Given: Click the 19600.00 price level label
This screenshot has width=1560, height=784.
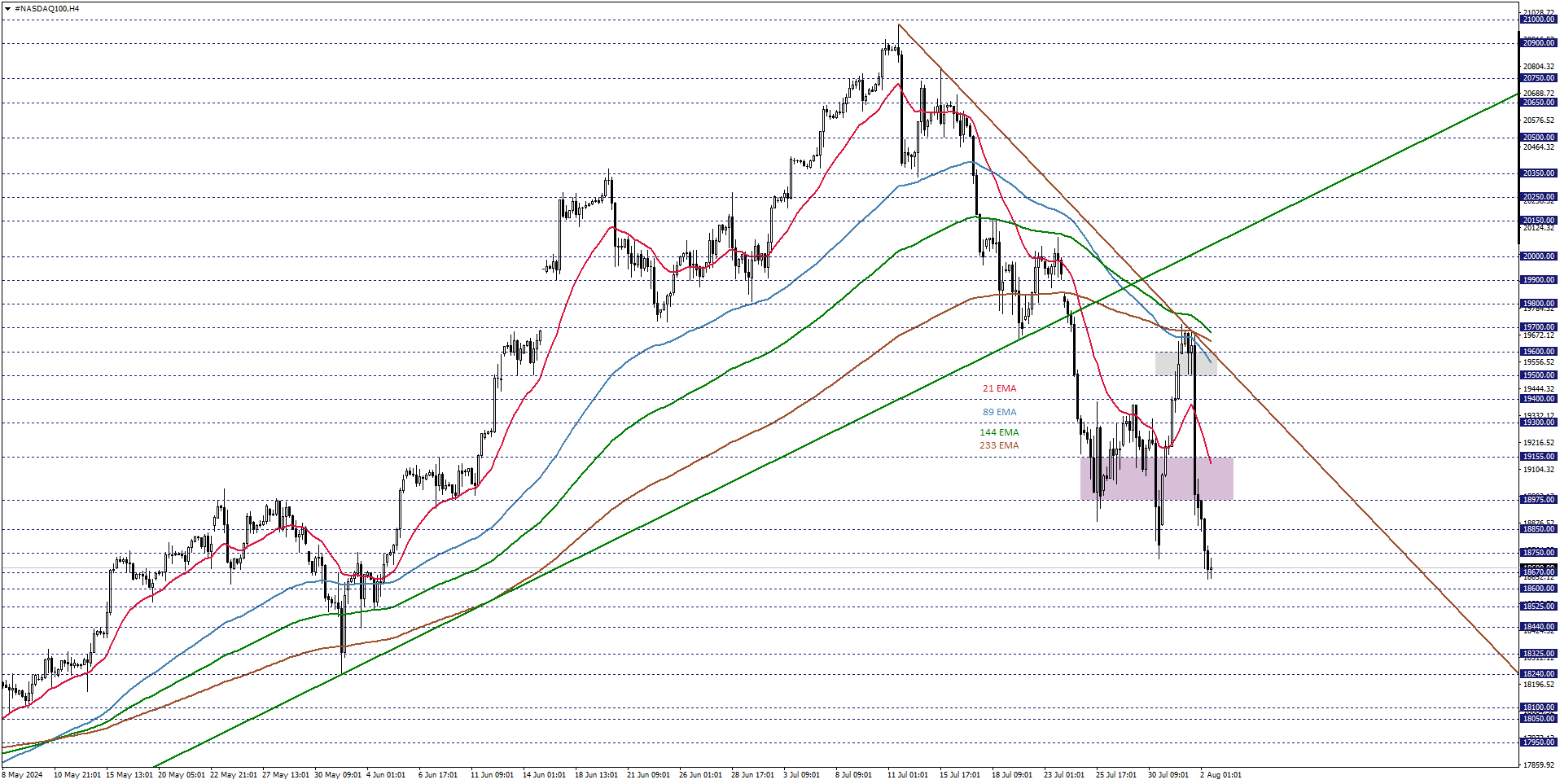Looking at the screenshot, I should [x=1539, y=352].
